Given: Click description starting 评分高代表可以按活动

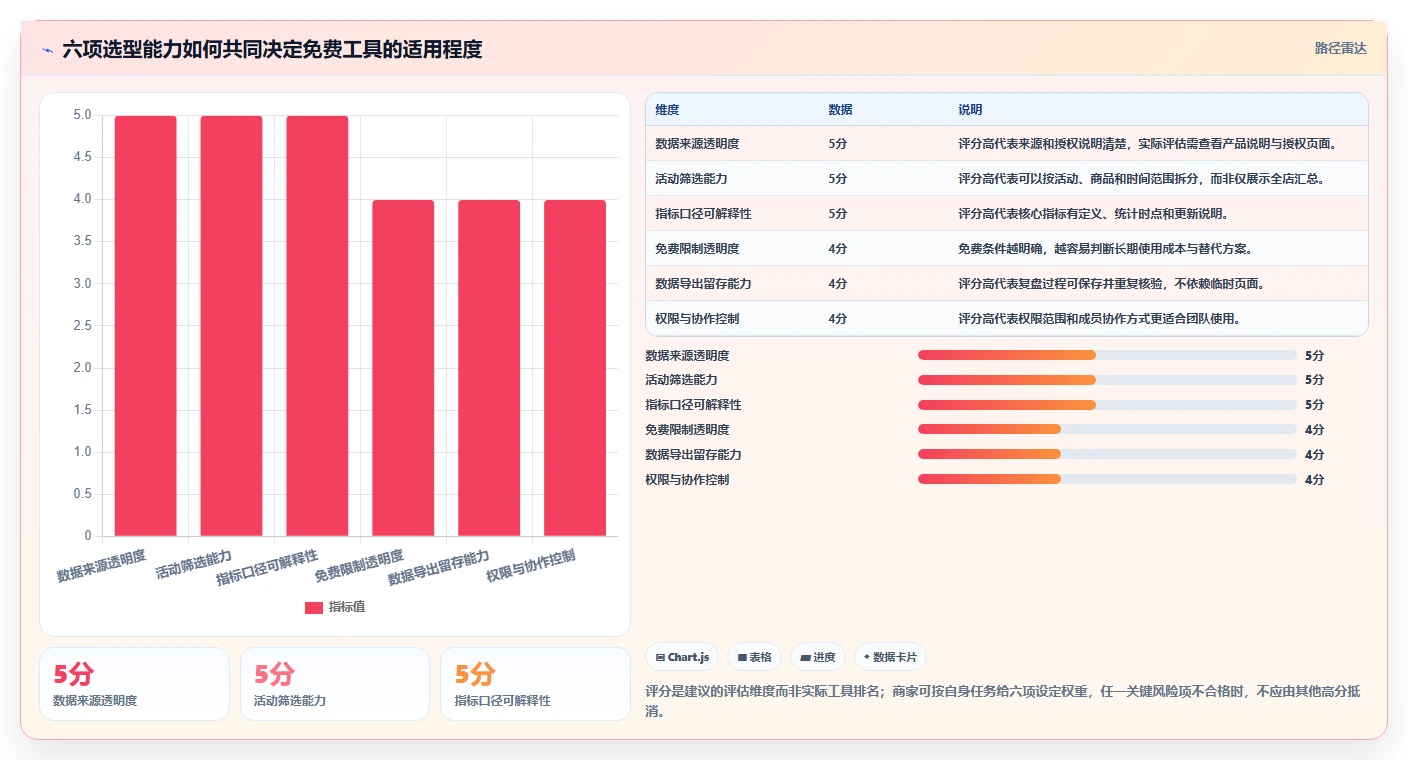Looking at the screenshot, I should [1142, 179].
